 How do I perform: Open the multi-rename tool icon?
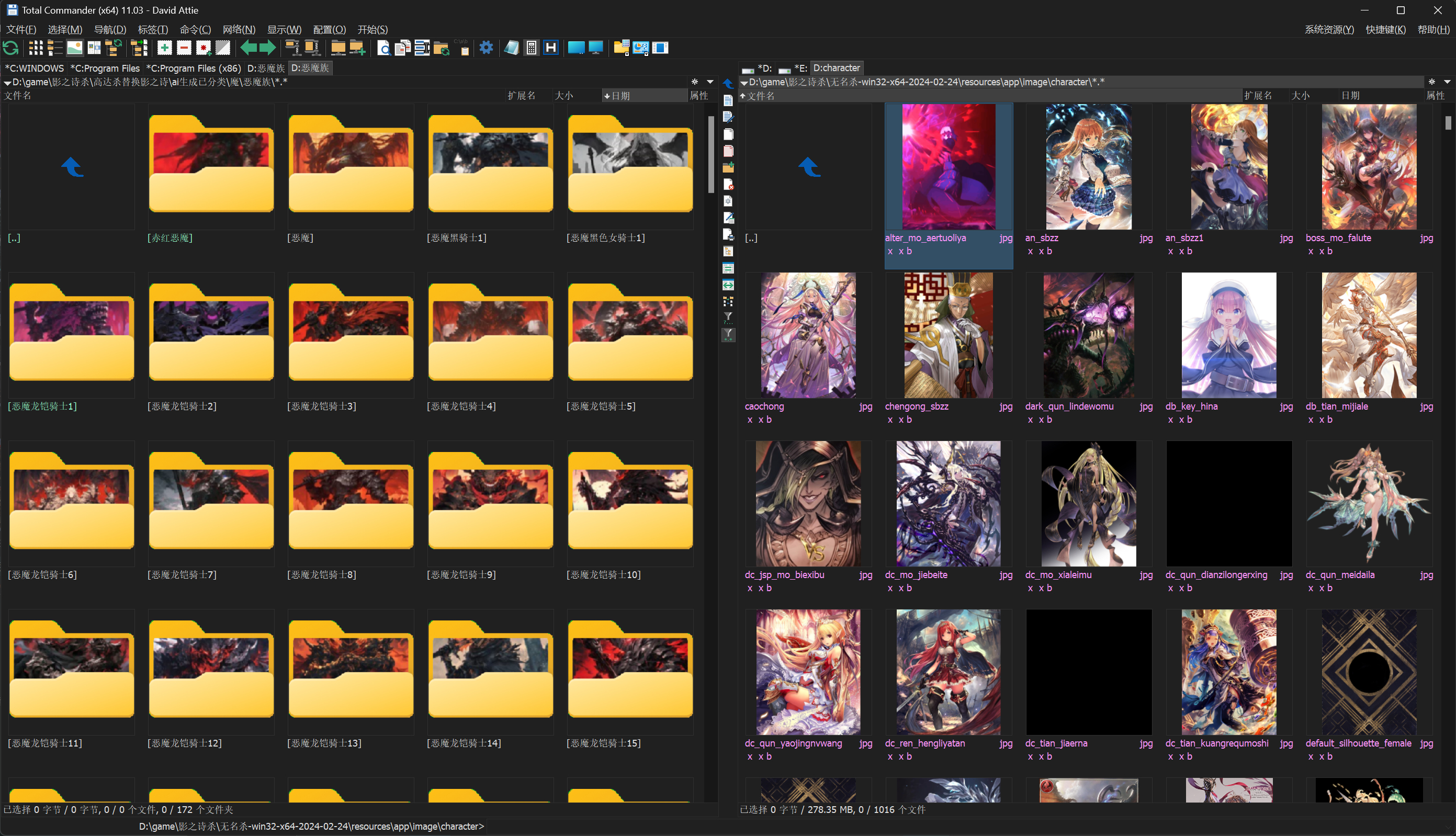tap(422, 48)
